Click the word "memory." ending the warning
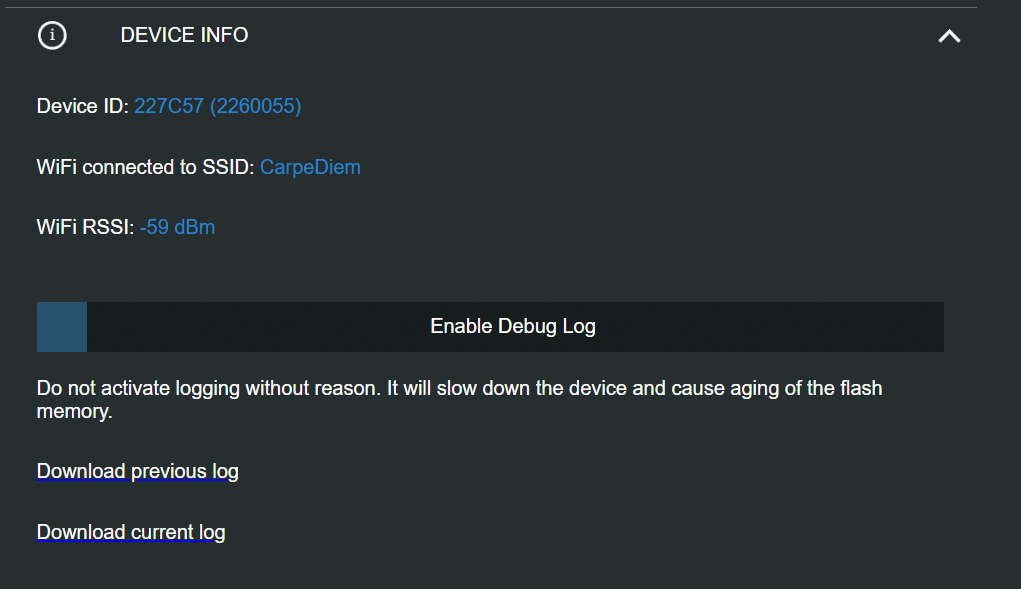The image size is (1021, 589). (x=74, y=411)
